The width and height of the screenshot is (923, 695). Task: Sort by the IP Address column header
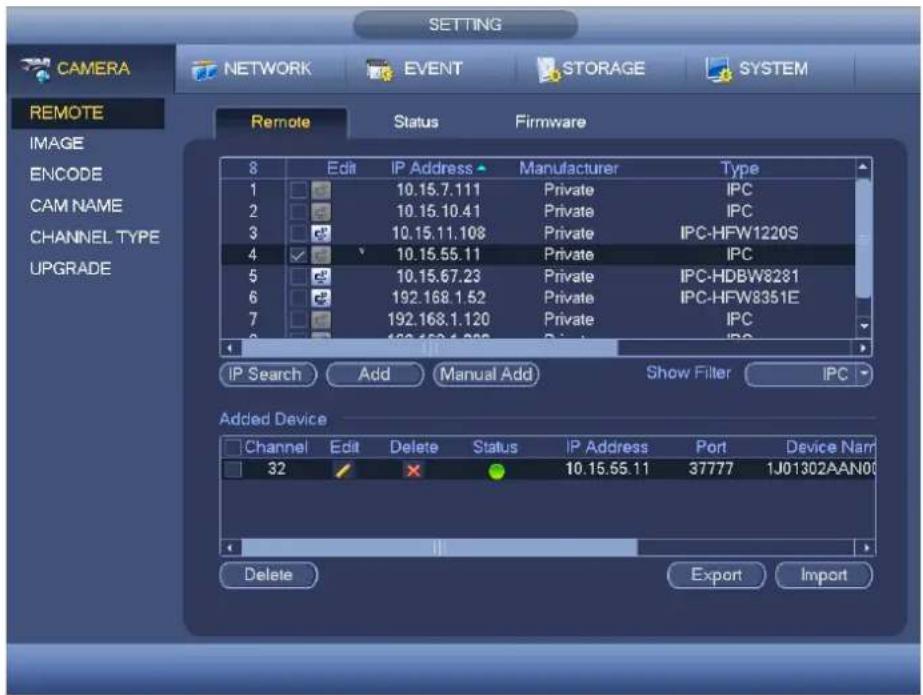click(x=438, y=168)
